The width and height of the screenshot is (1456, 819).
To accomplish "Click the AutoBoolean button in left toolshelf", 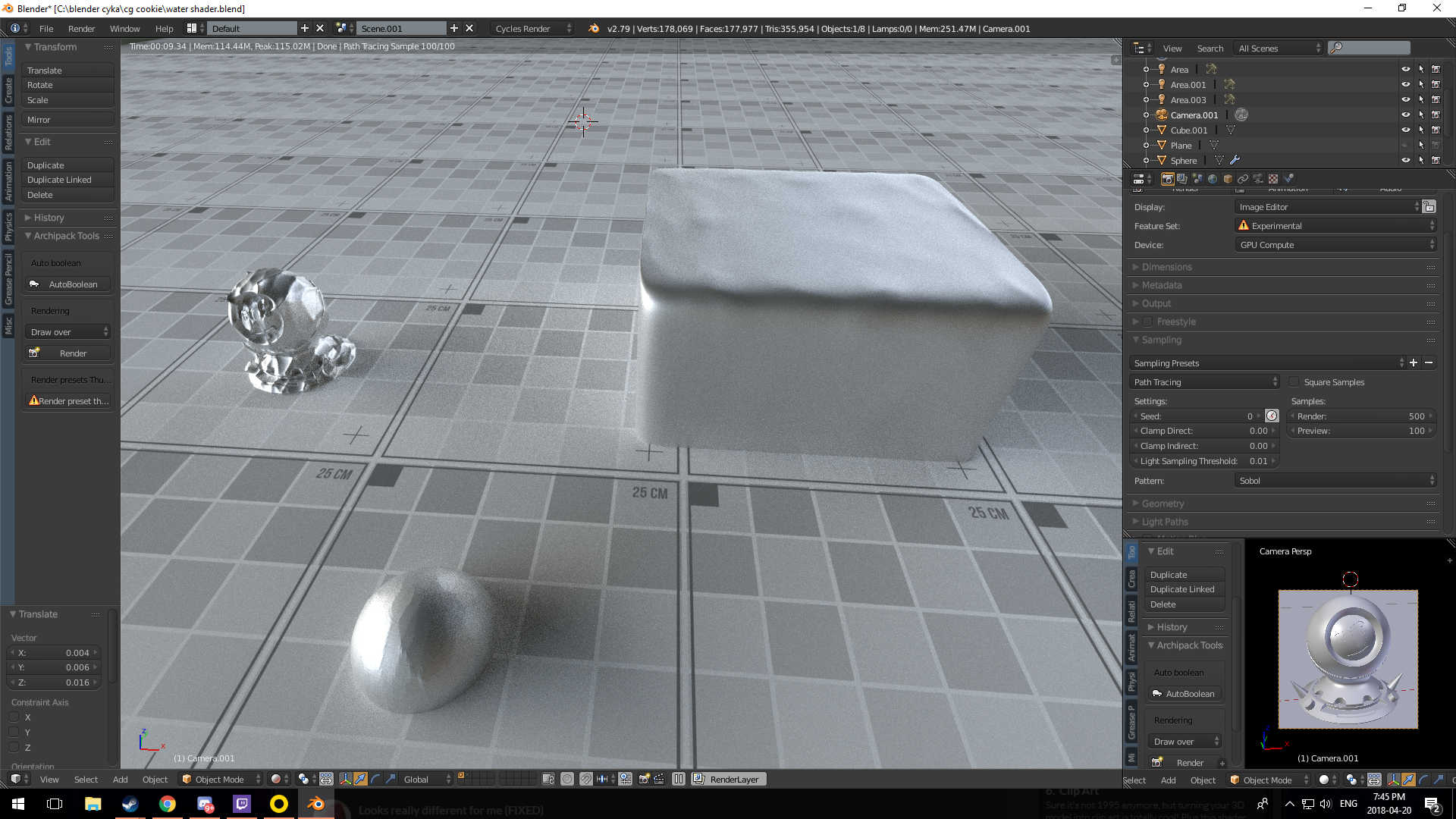I will click(x=68, y=284).
